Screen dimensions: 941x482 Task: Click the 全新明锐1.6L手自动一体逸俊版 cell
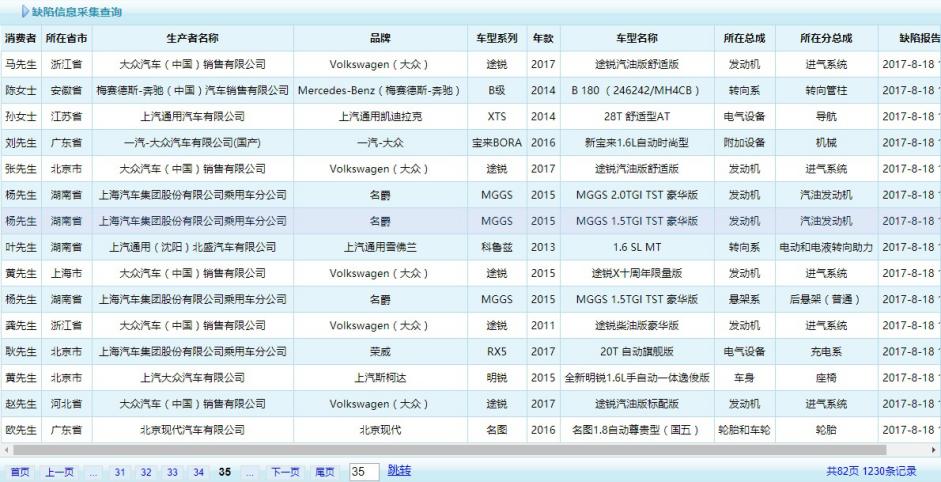pos(637,378)
